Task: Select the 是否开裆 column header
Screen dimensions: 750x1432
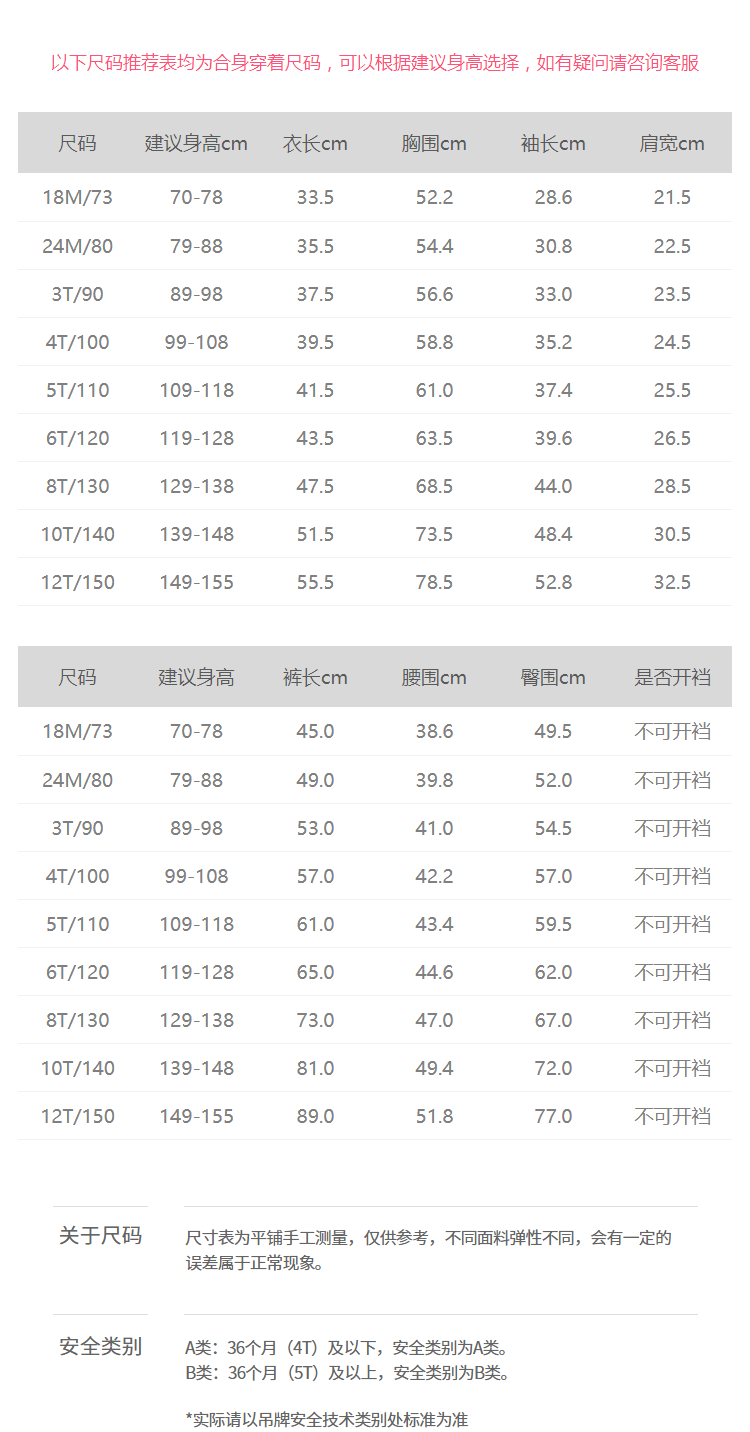Action: [672, 678]
